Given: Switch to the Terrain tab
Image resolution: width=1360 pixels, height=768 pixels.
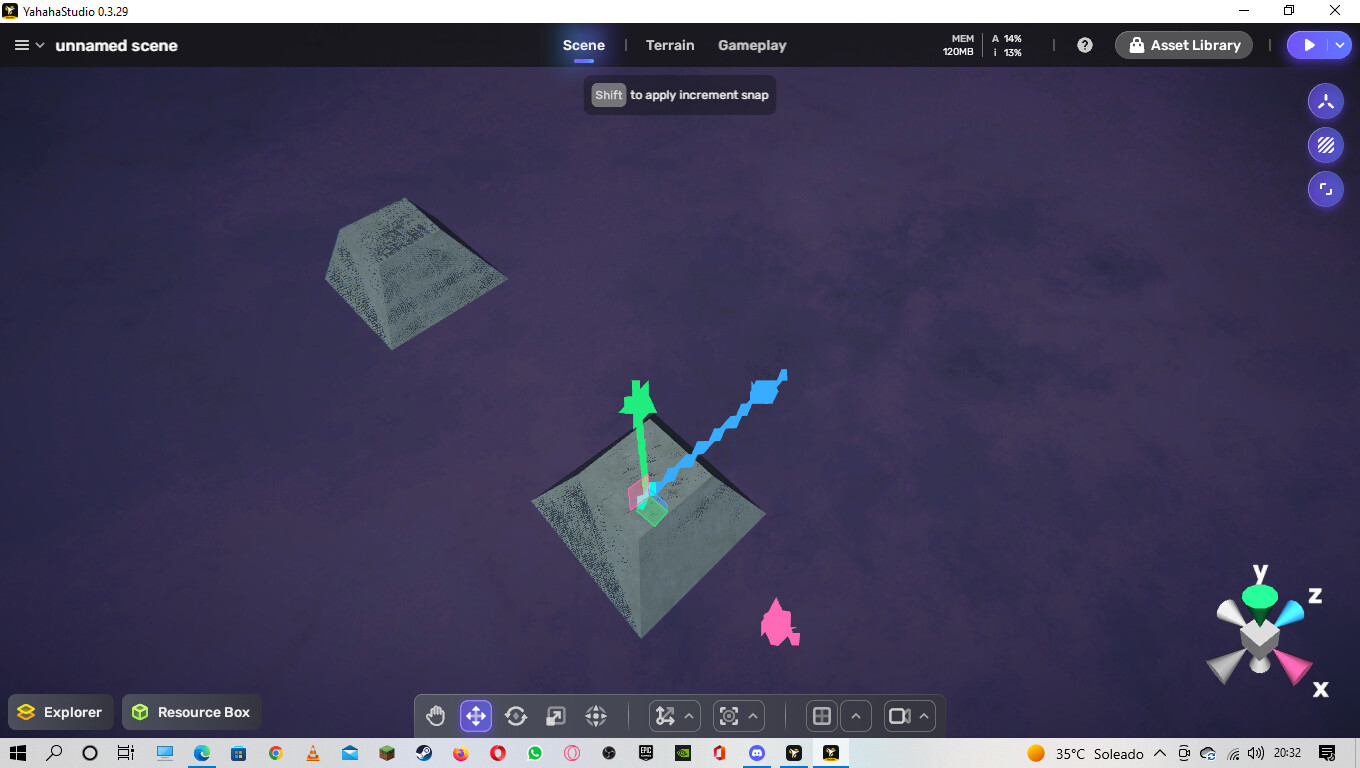Looking at the screenshot, I should tap(670, 45).
